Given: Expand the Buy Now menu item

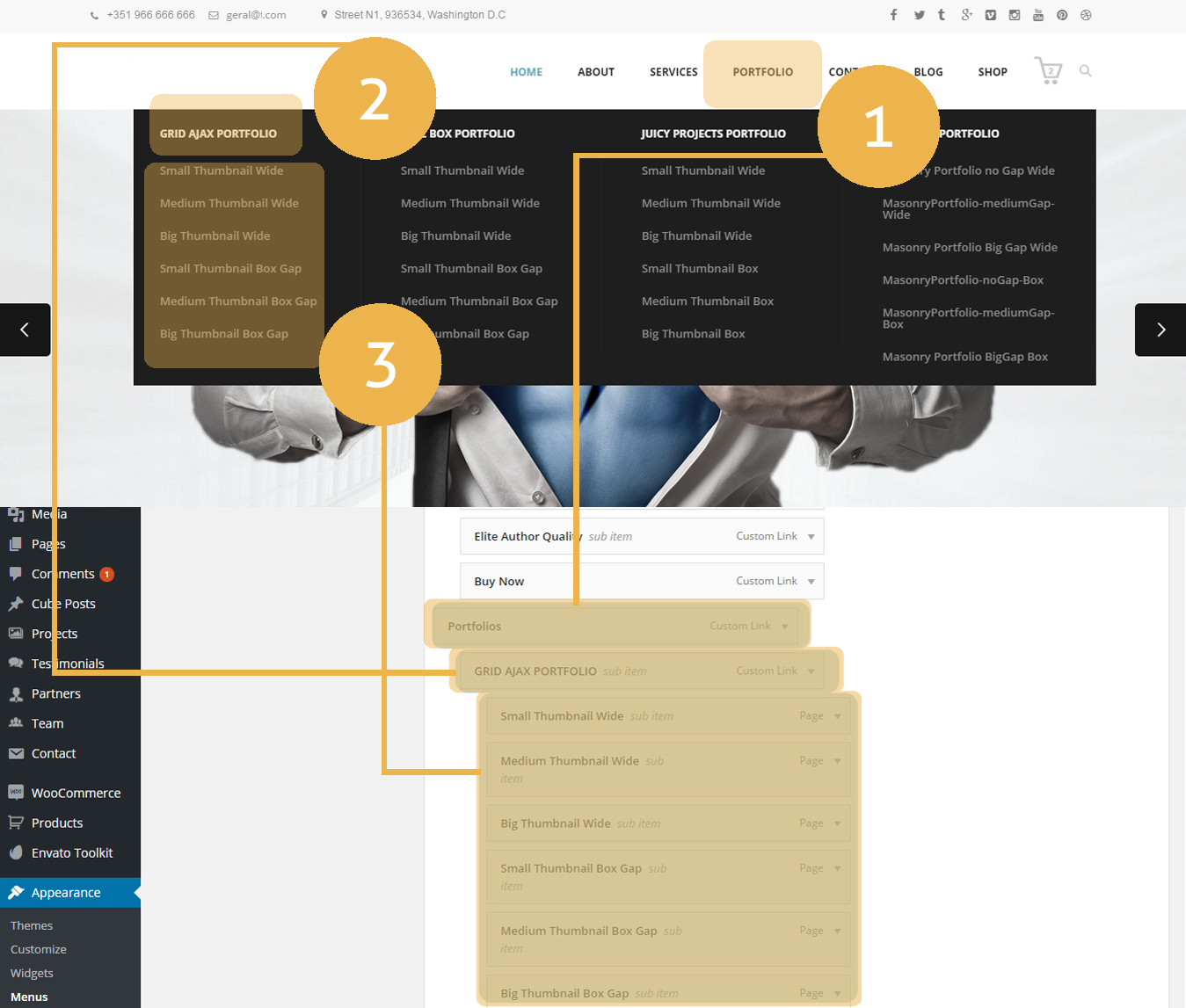Looking at the screenshot, I should 811,582.
